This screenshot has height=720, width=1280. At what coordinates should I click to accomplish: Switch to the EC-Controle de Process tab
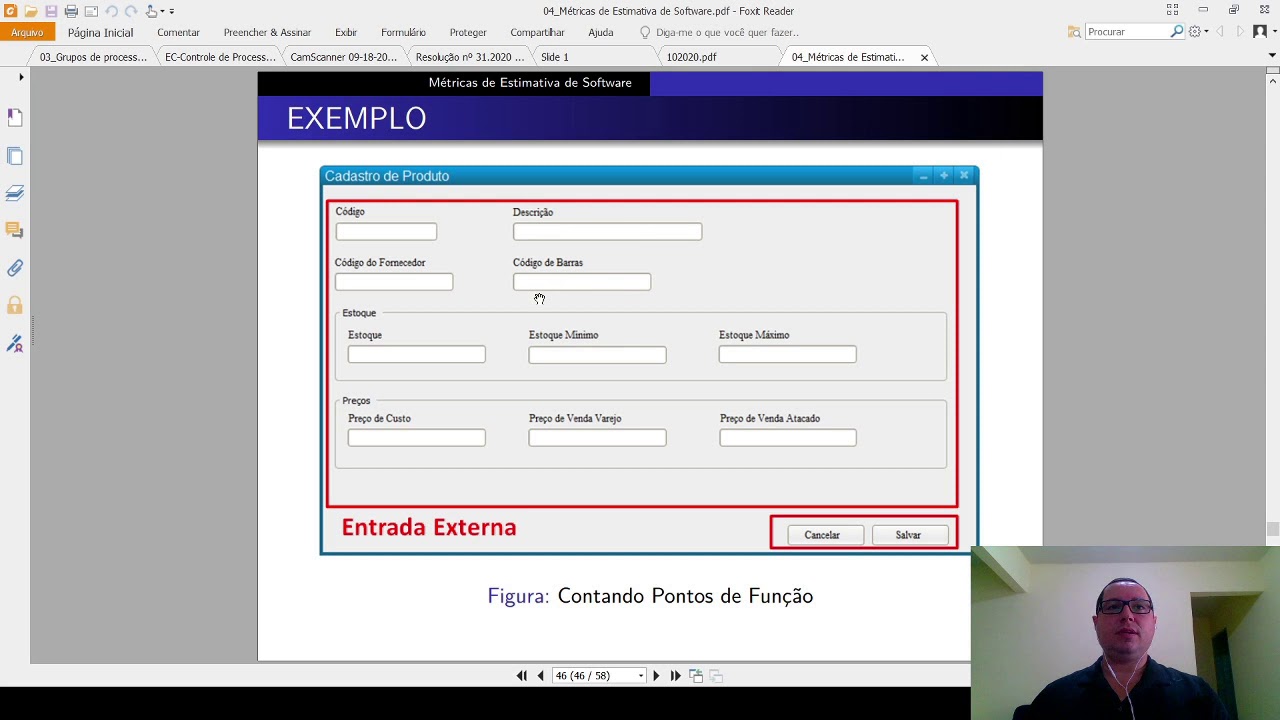(220, 57)
